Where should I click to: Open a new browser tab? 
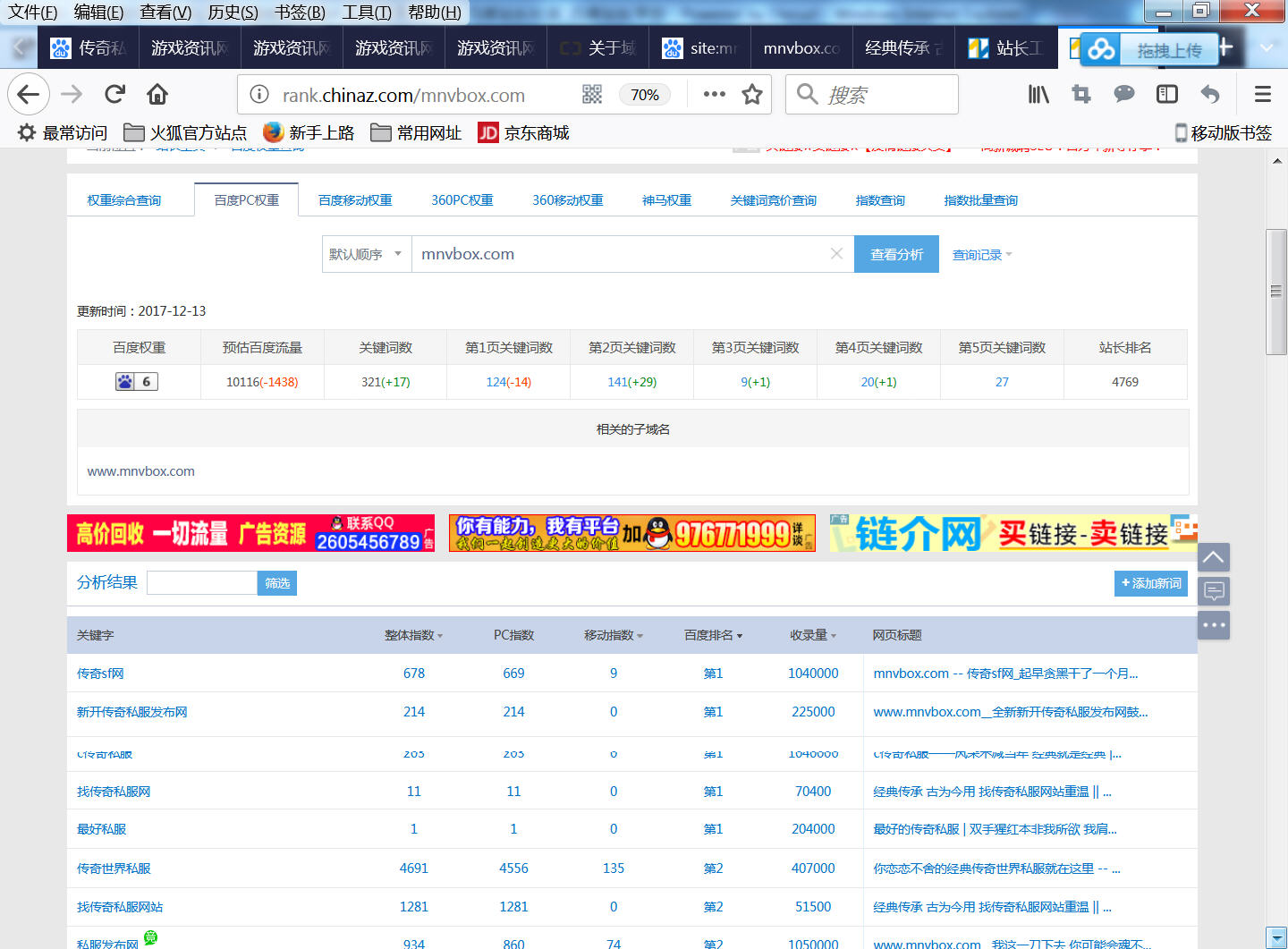tap(1225, 47)
